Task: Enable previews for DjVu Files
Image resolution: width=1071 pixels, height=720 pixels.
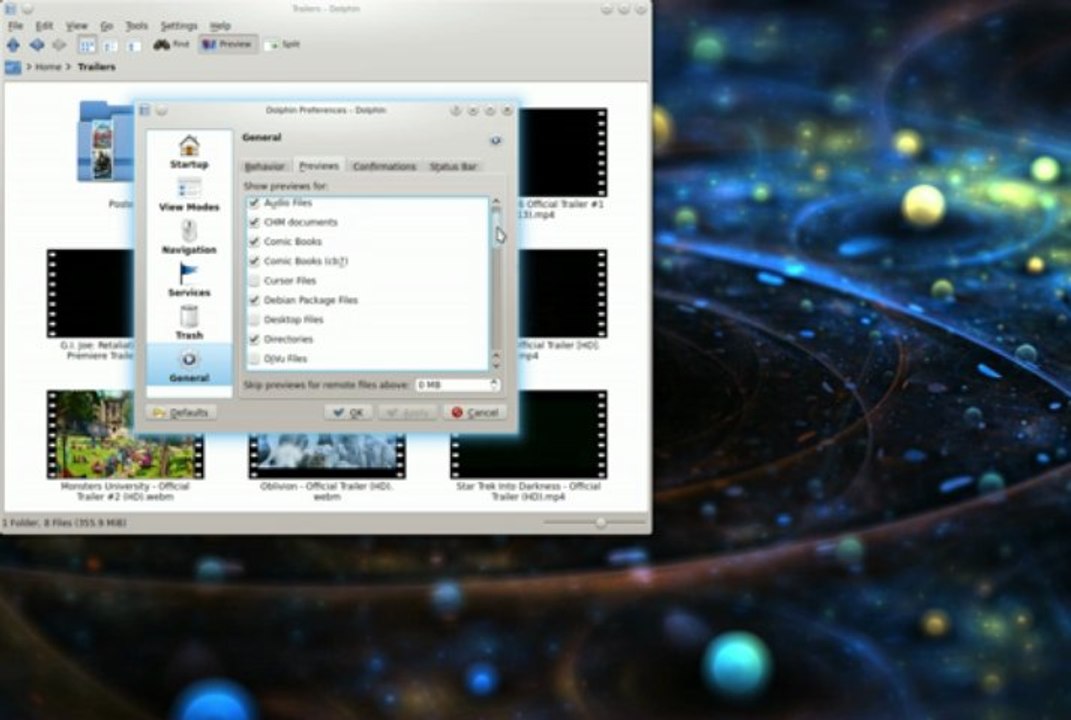Action: 254,359
